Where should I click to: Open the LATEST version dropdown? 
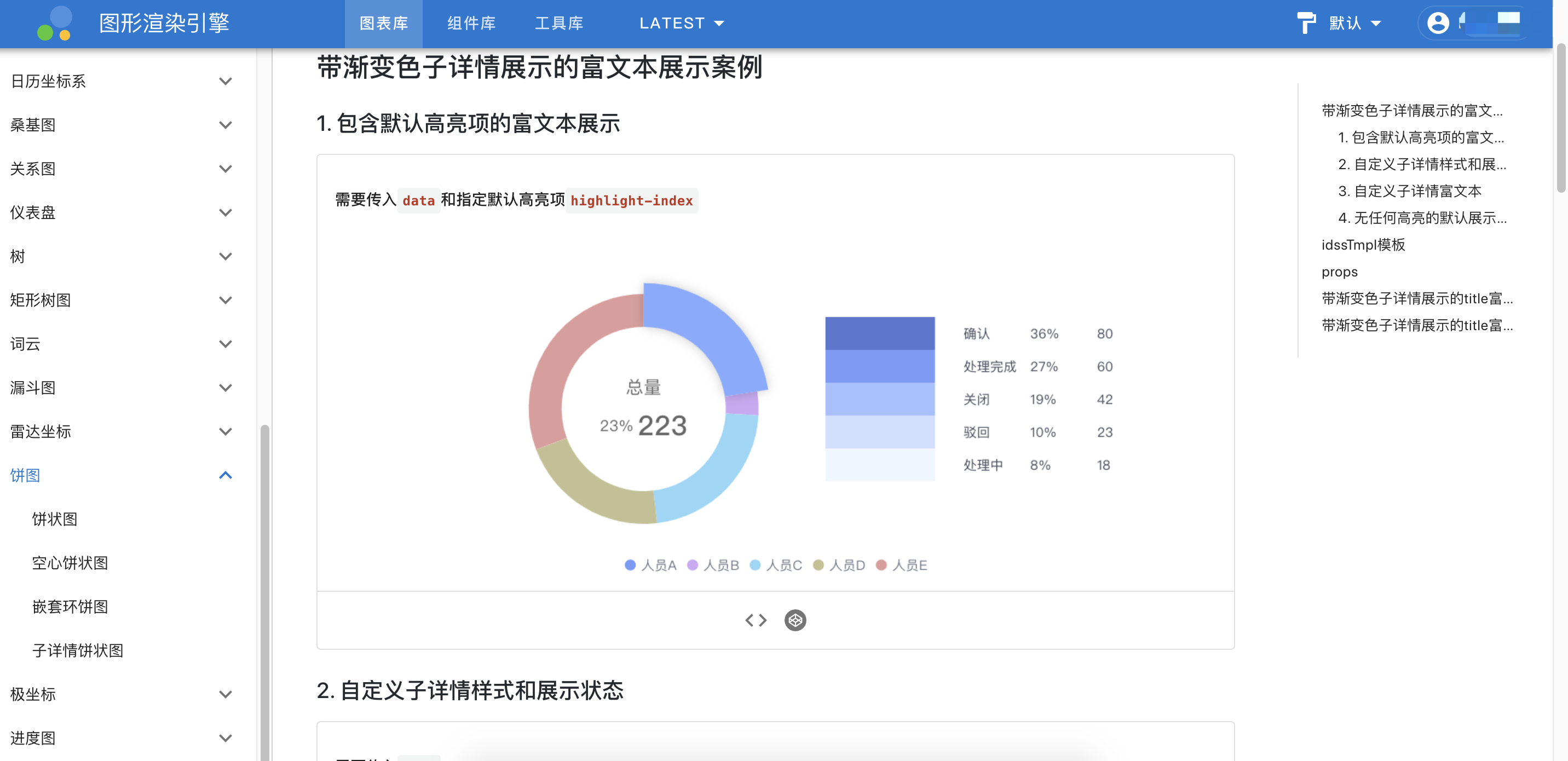[x=682, y=23]
